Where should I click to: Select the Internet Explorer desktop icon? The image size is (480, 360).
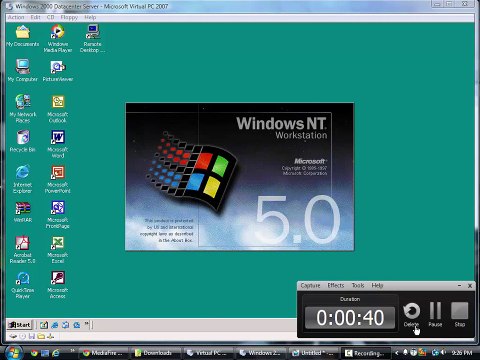point(22,179)
